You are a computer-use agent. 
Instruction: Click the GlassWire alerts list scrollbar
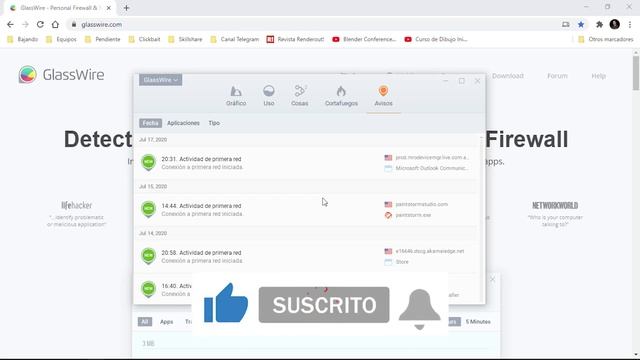click(482, 218)
